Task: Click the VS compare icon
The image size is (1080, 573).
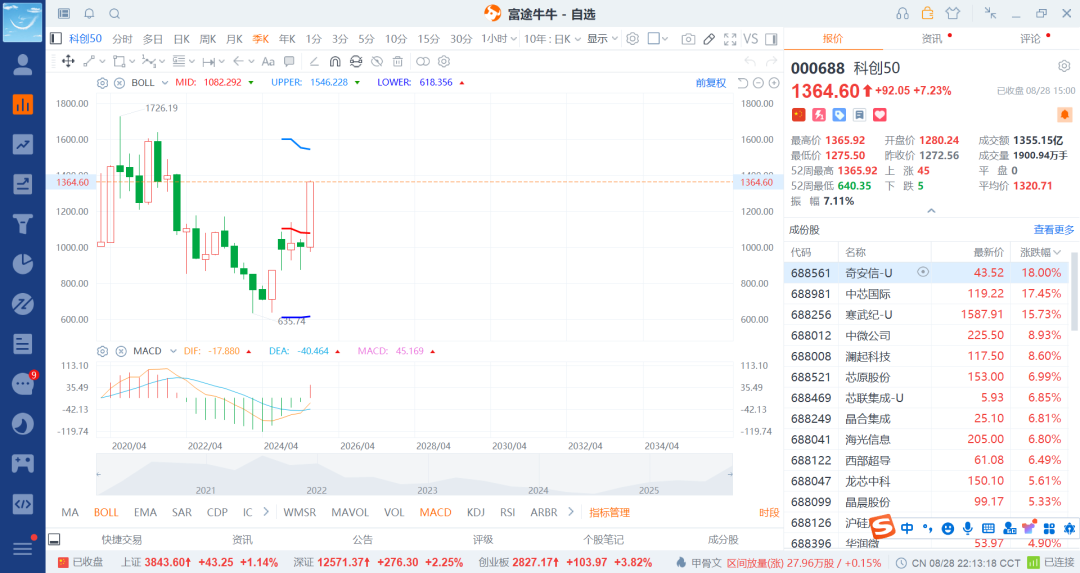Action: coord(751,39)
